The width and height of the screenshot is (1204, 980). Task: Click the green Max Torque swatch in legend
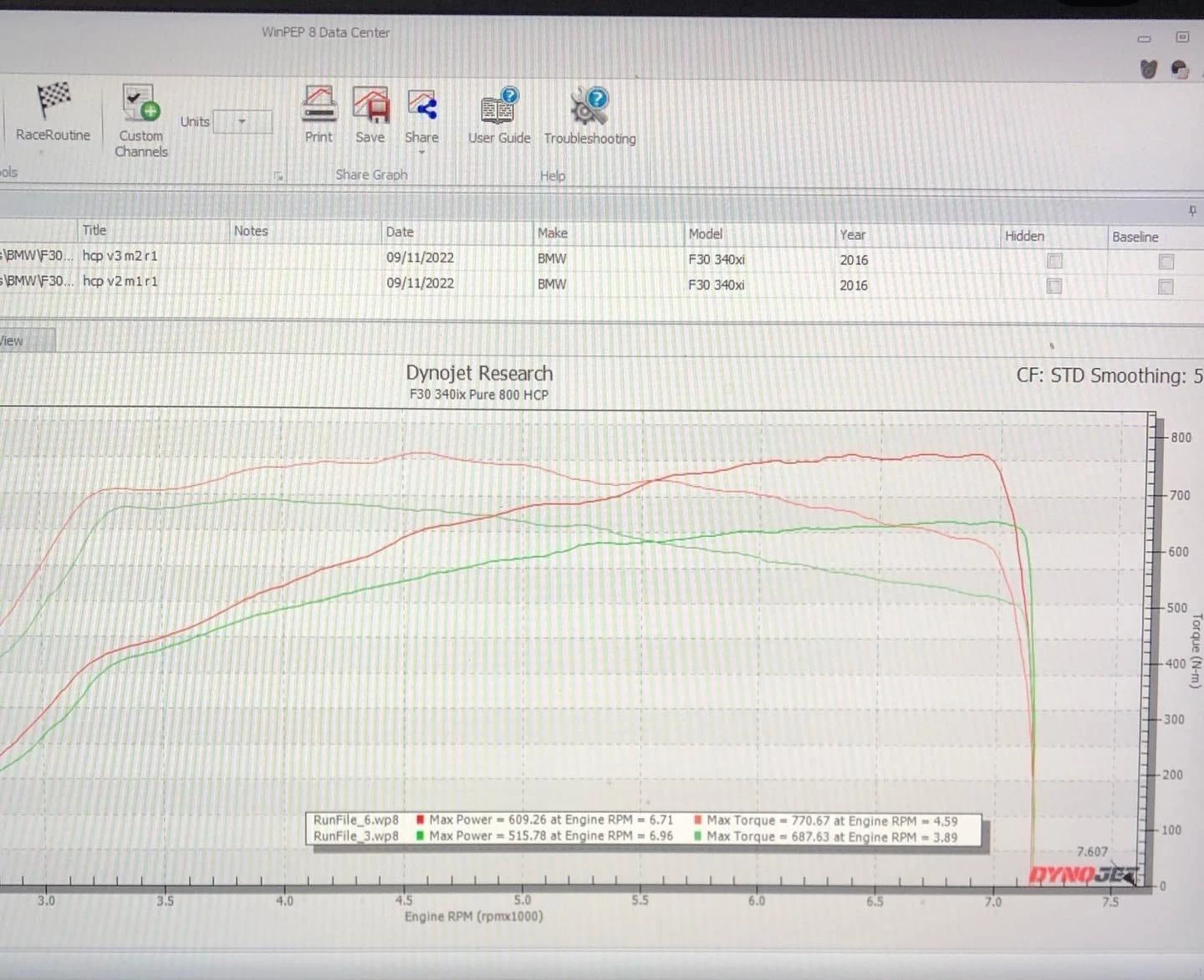[697, 835]
